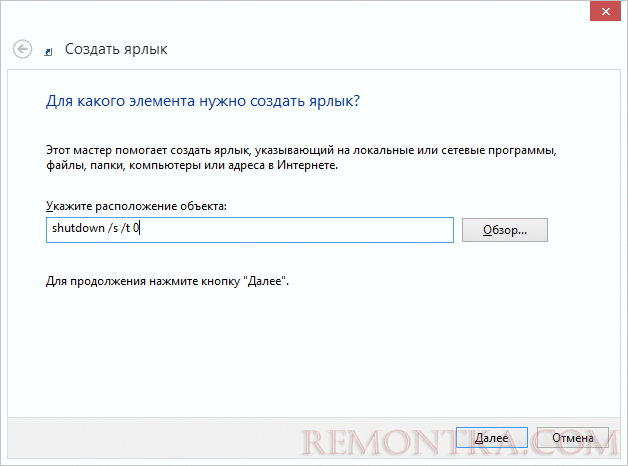This screenshot has width=628, height=466.
Task: Open the Обзор... browse dialog
Action: coord(505,230)
